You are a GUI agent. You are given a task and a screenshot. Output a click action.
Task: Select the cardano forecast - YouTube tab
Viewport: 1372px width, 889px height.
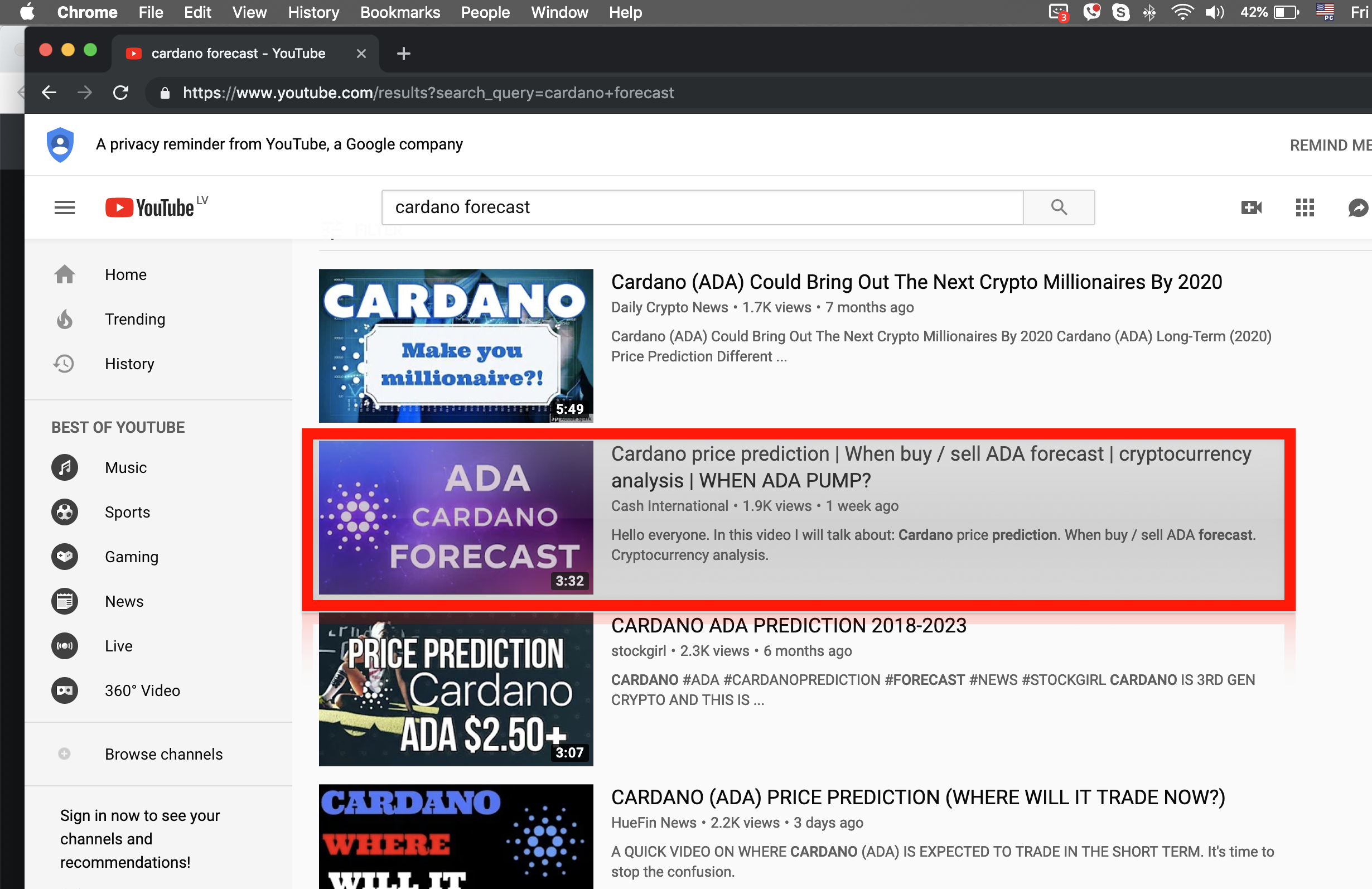(x=245, y=54)
